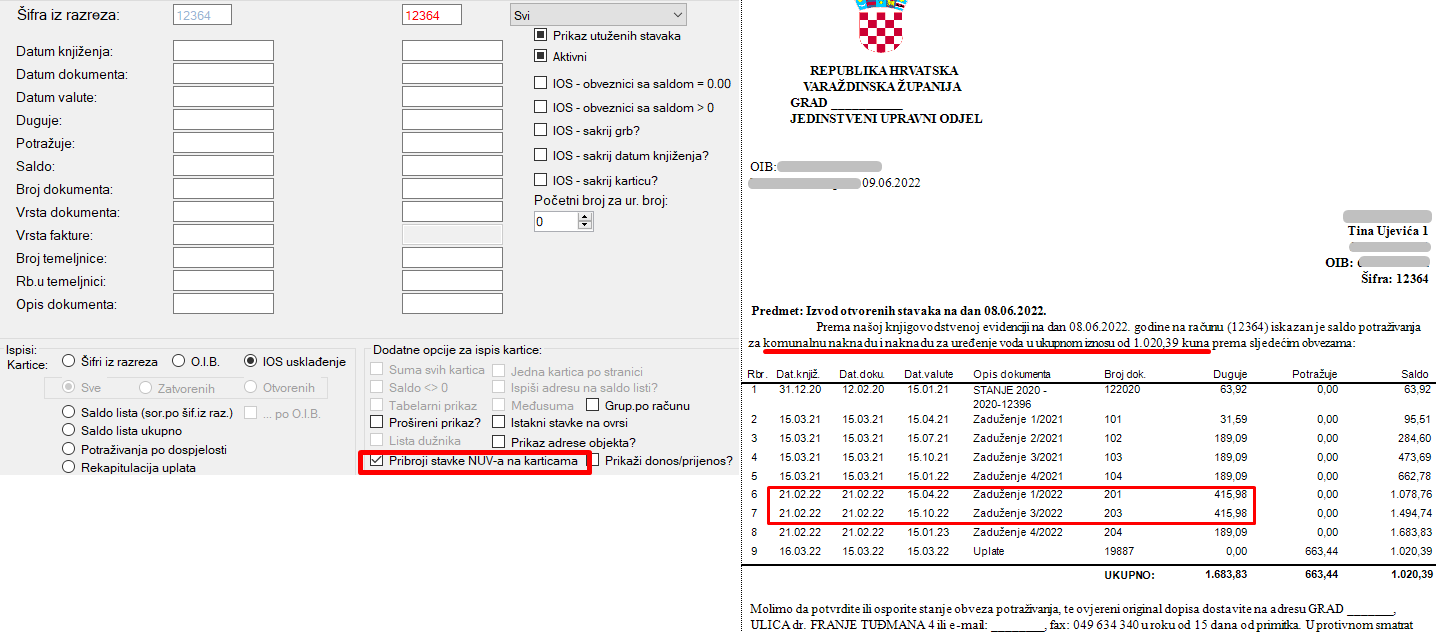Enable Prikaži donos/prijenos? checkbox
1437x632 pixels.
(x=595, y=461)
